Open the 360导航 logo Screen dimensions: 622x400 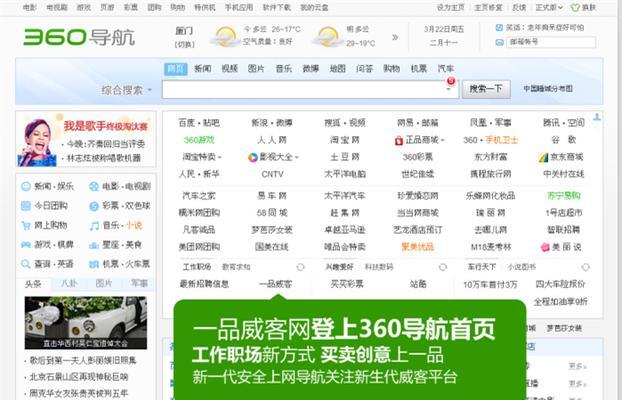tap(79, 37)
